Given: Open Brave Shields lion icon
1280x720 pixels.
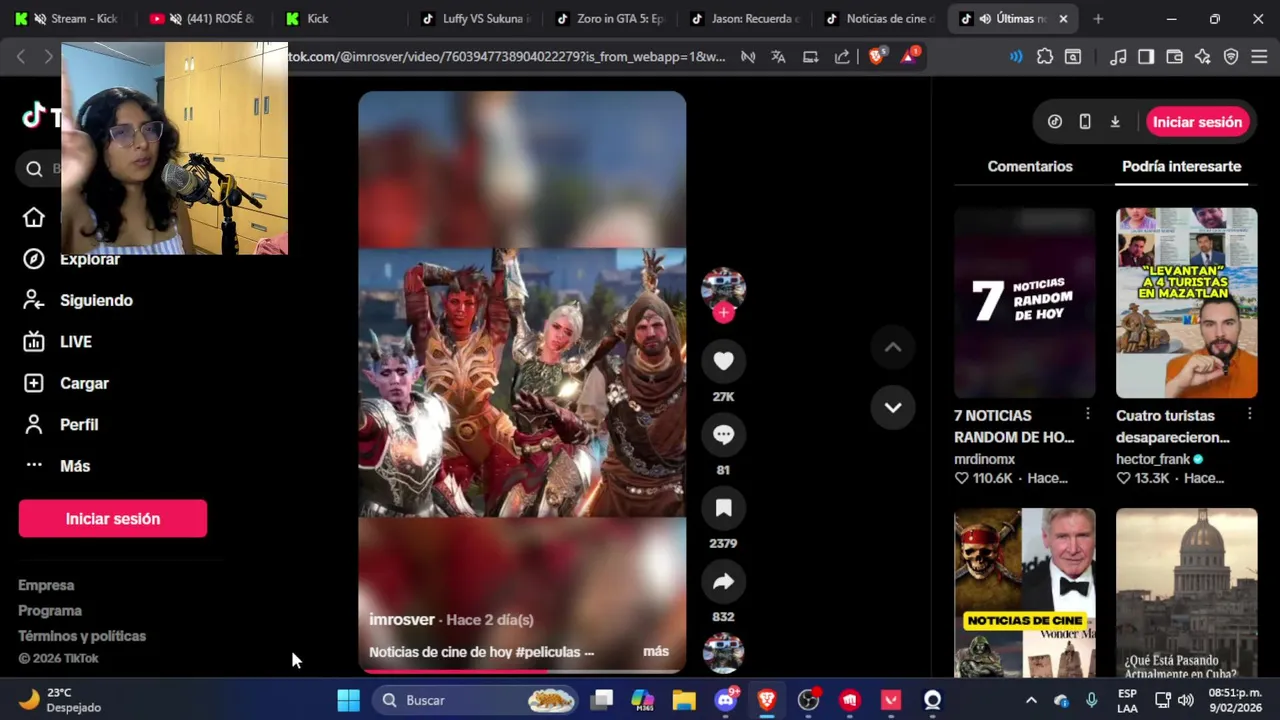Looking at the screenshot, I should click(877, 57).
